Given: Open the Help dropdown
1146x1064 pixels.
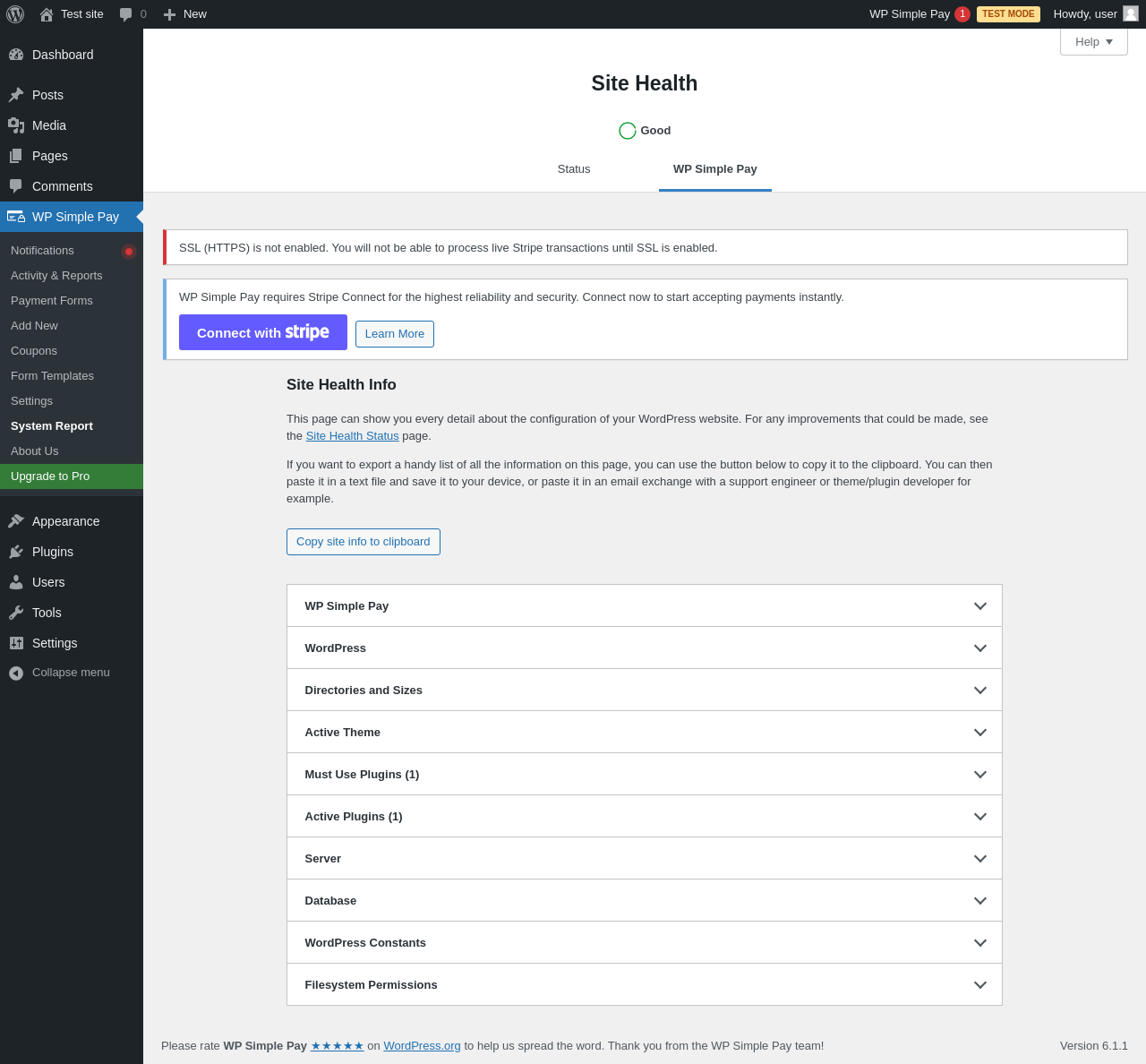Looking at the screenshot, I should tap(1094, 42).
